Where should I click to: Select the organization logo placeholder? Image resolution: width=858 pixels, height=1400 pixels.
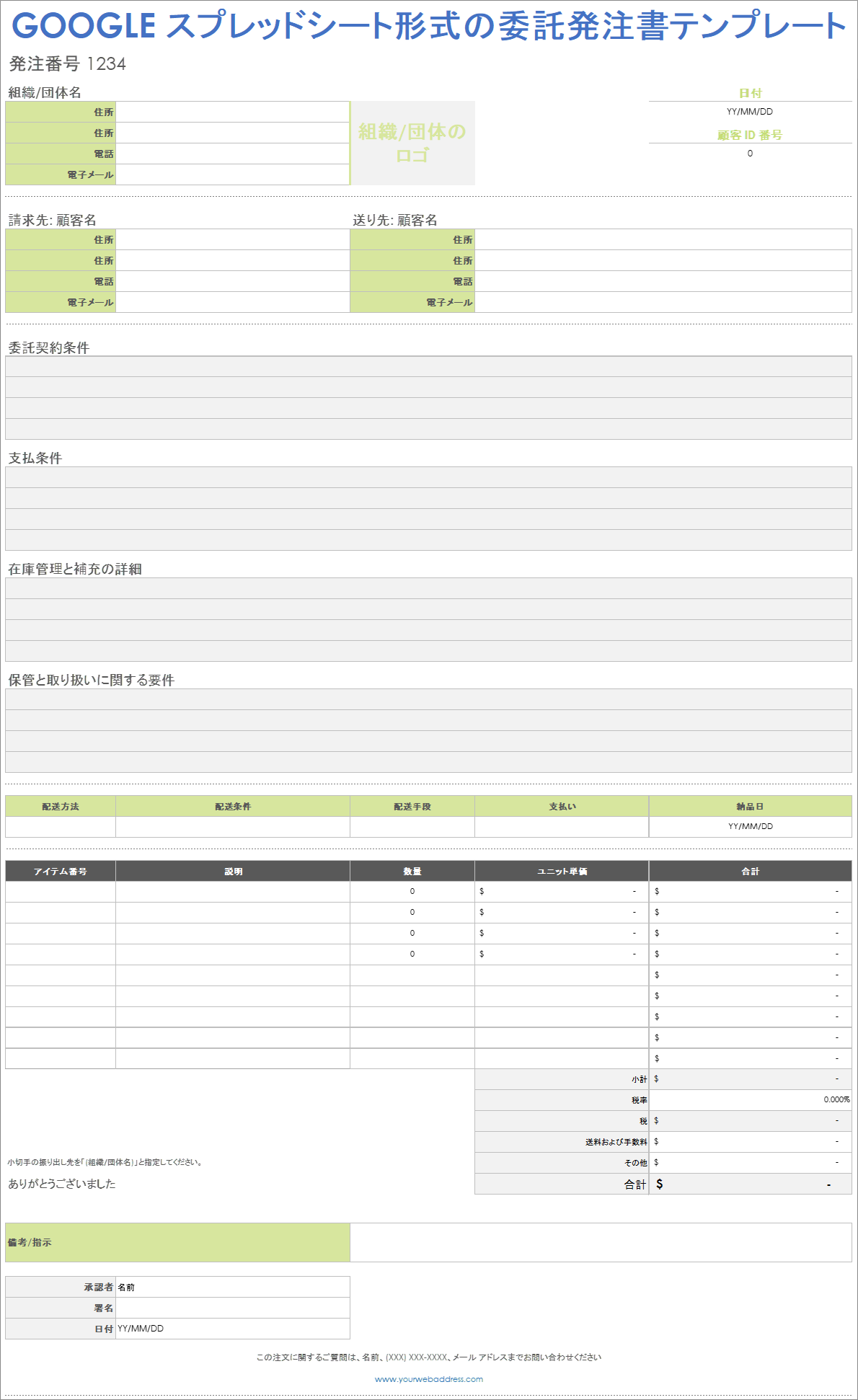[412, 143]
